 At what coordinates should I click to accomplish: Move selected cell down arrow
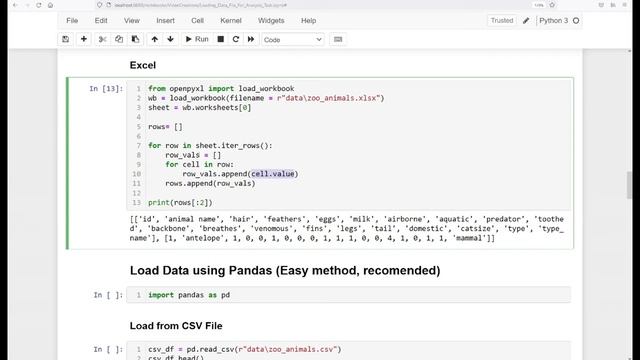tap(170, 40)
